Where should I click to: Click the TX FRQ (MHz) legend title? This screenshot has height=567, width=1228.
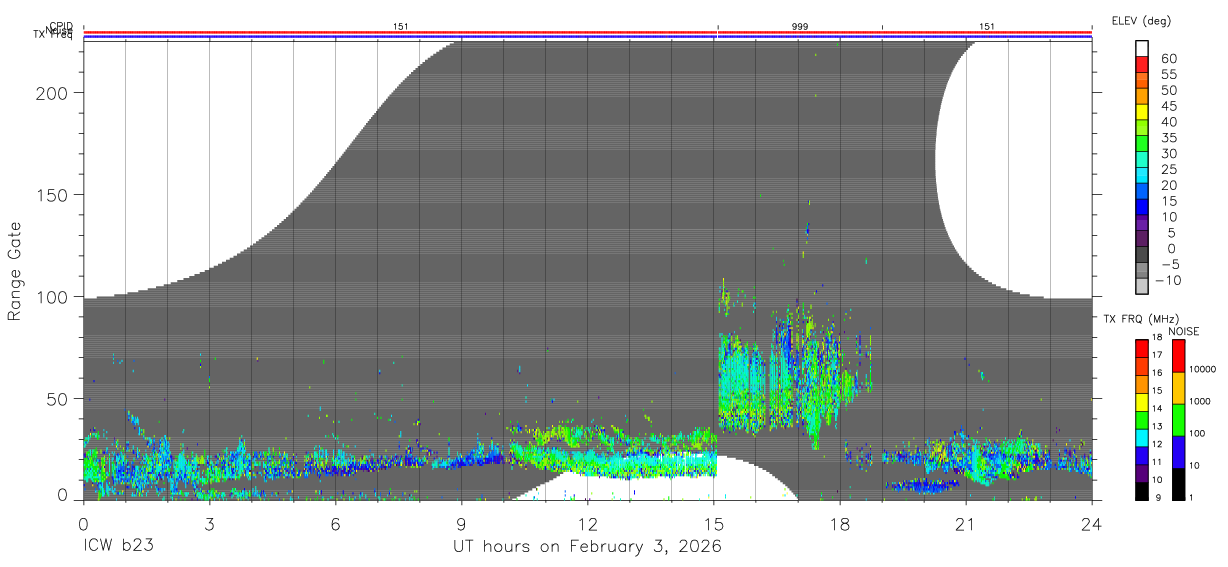[x=1141, y=319]
